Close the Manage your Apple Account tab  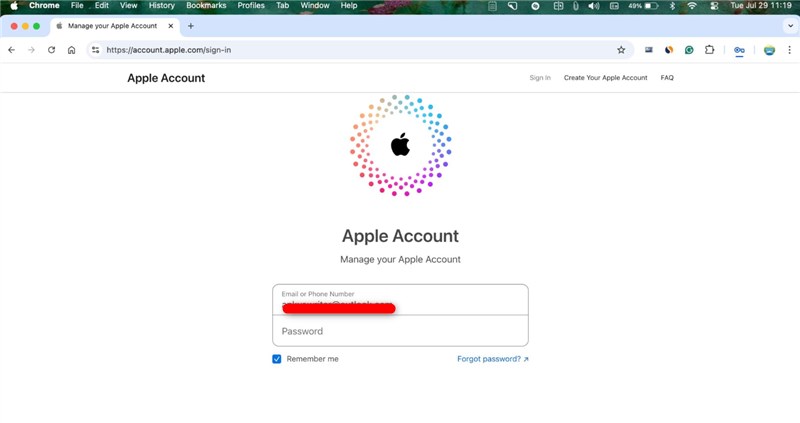click(171, 26)
